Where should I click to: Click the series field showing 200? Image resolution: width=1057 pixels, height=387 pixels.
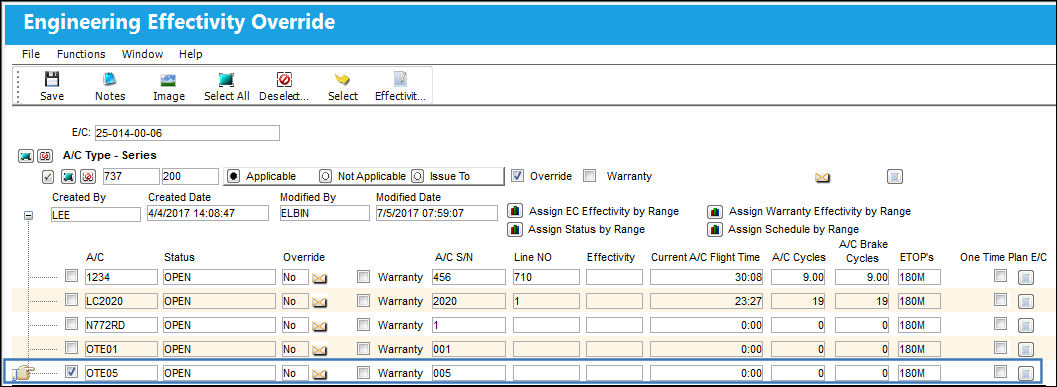(190, 177)
